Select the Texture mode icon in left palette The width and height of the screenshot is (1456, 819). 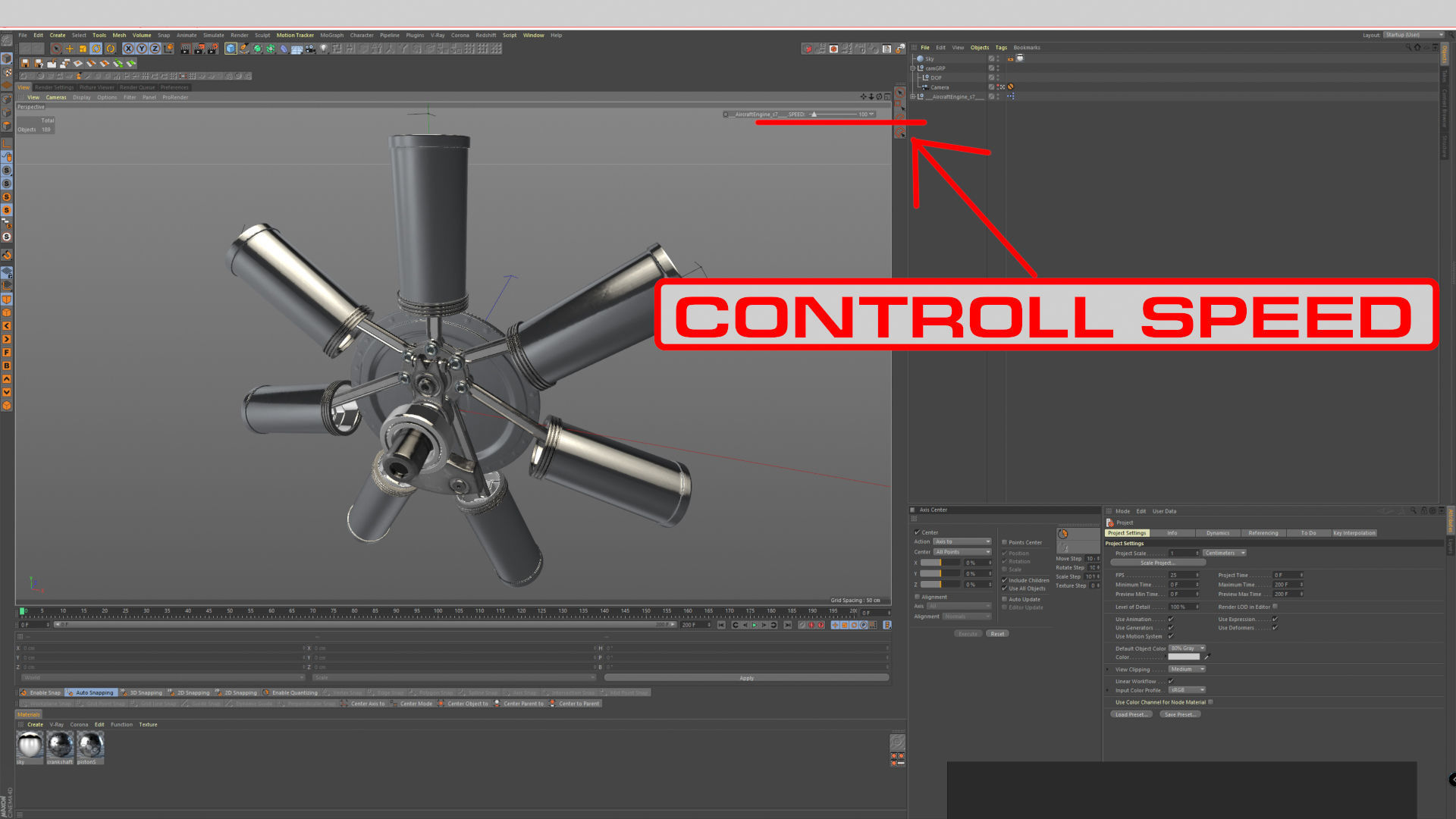click(x=8, y=72)
